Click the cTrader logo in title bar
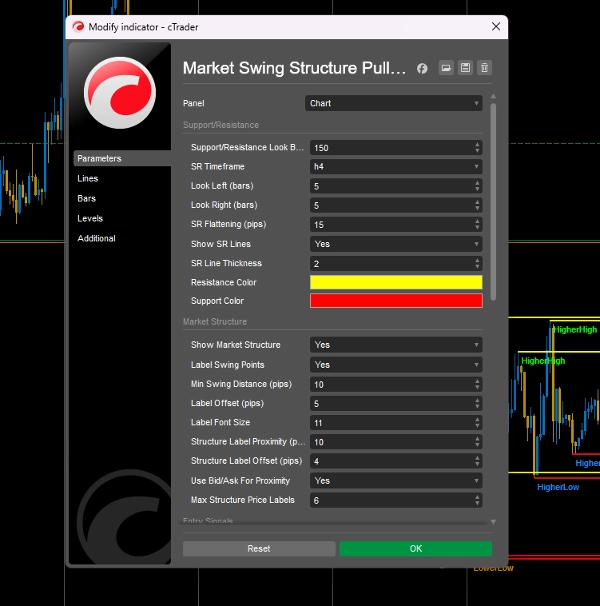The width and height of the screenshot is (600, 606). tap(78, 27)
